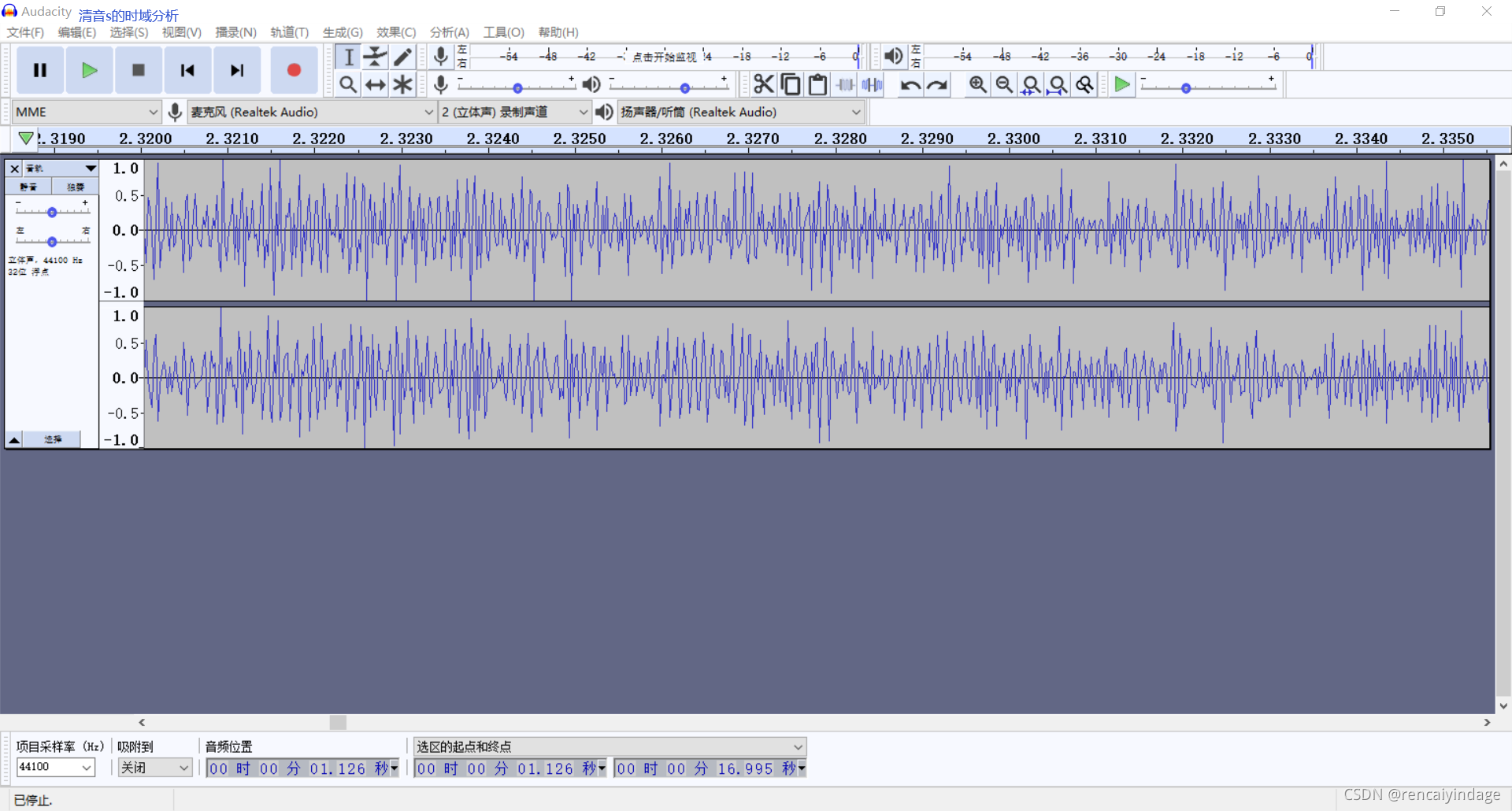
Task: Open the 工具(O) menu
Action: tap(504, 32)
